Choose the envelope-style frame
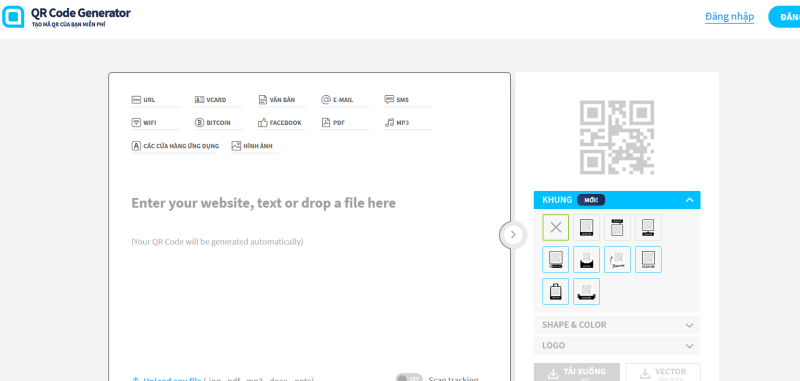 coord(586,260)
